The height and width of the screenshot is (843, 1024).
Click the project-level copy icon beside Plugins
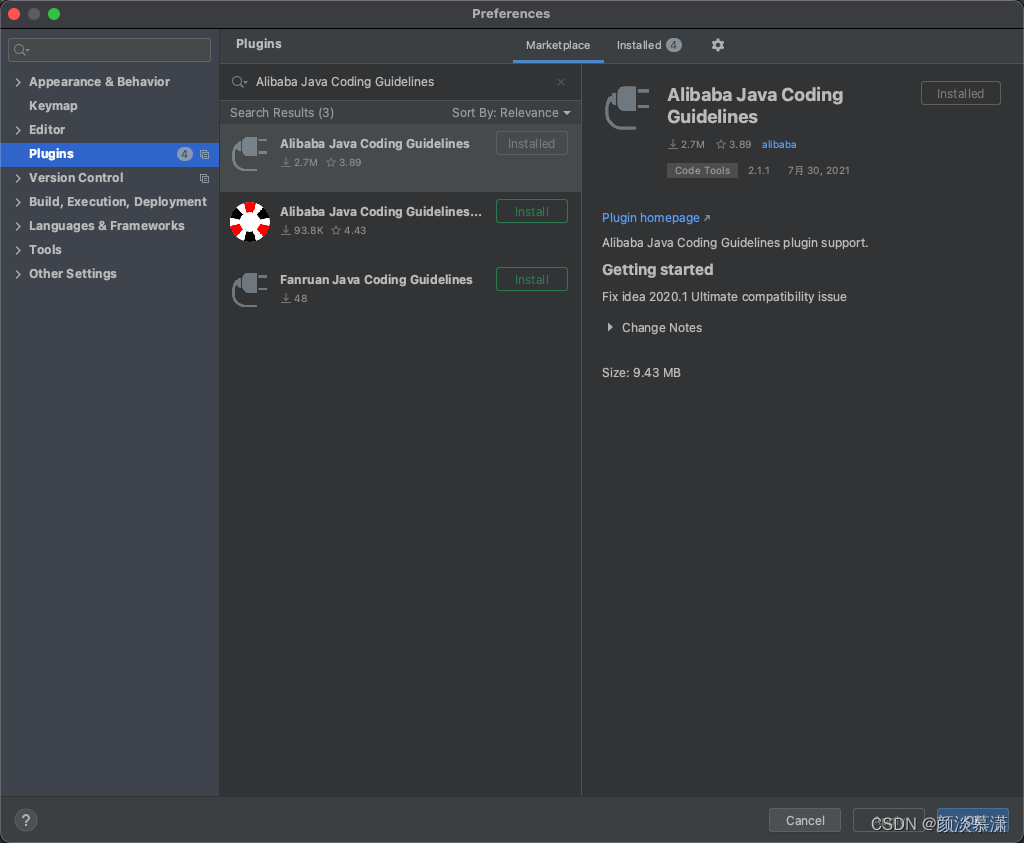[x=204, y=155]
